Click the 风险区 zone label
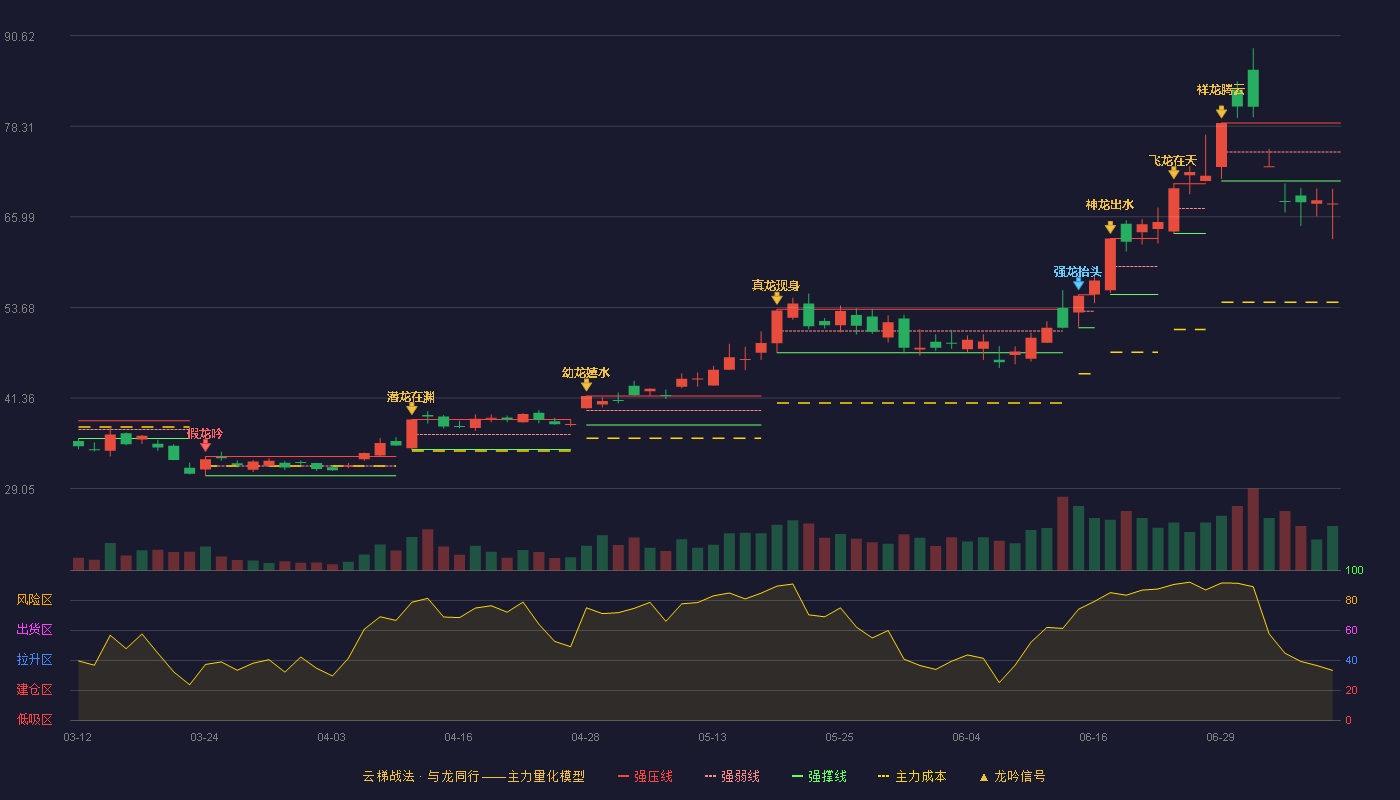Image resolution: width=1400 pixels, height=800 pixels. (x=35, y=600)
